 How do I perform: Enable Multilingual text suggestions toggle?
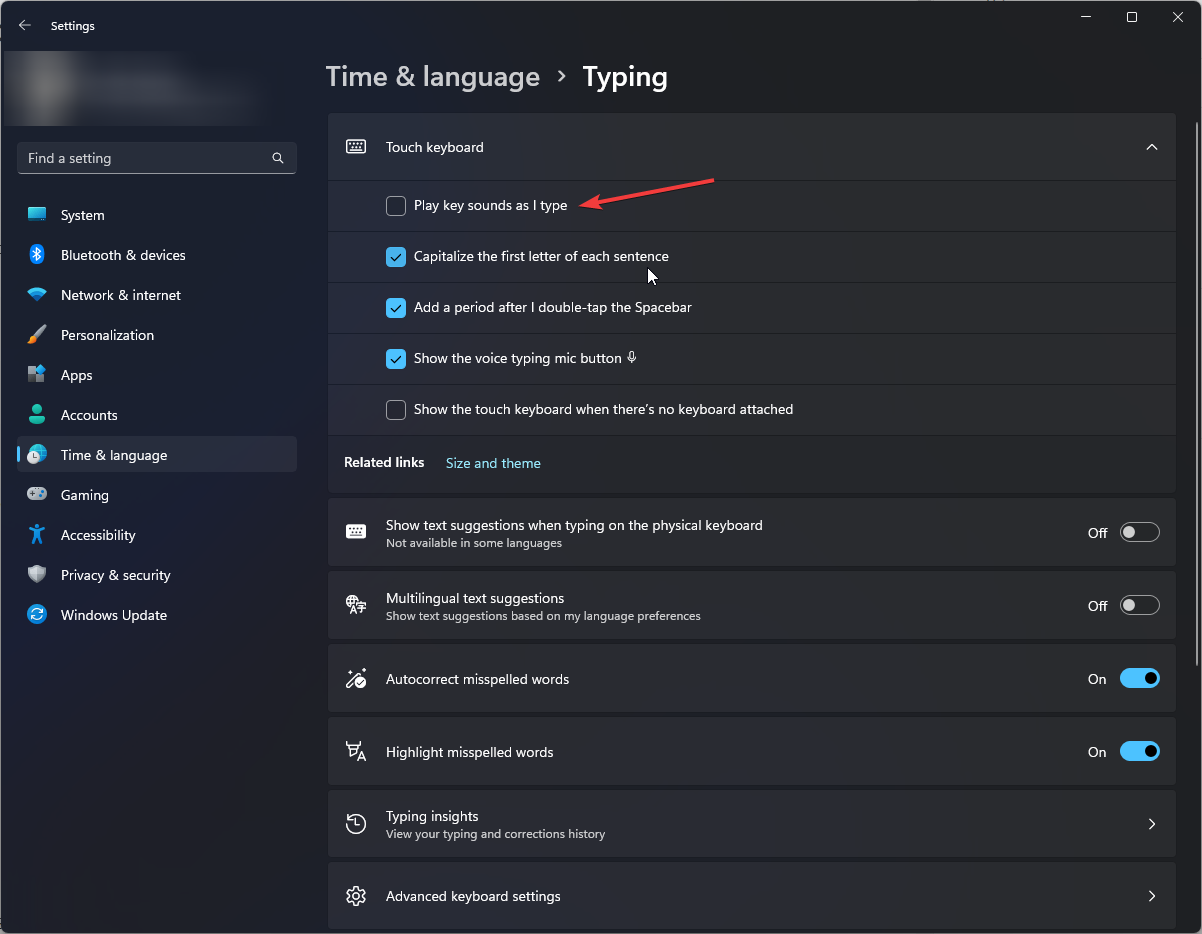1139,606
